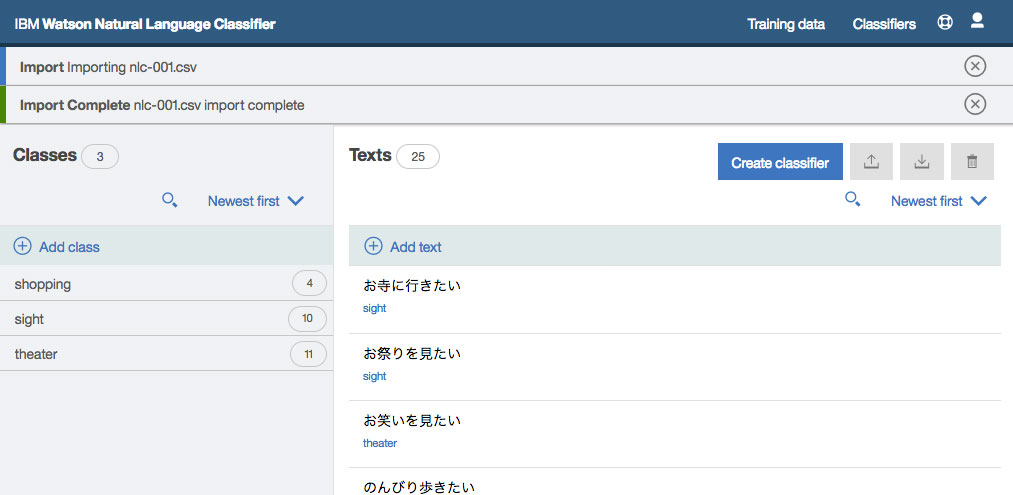Click the shopping count badge 4

pos(309,283)
